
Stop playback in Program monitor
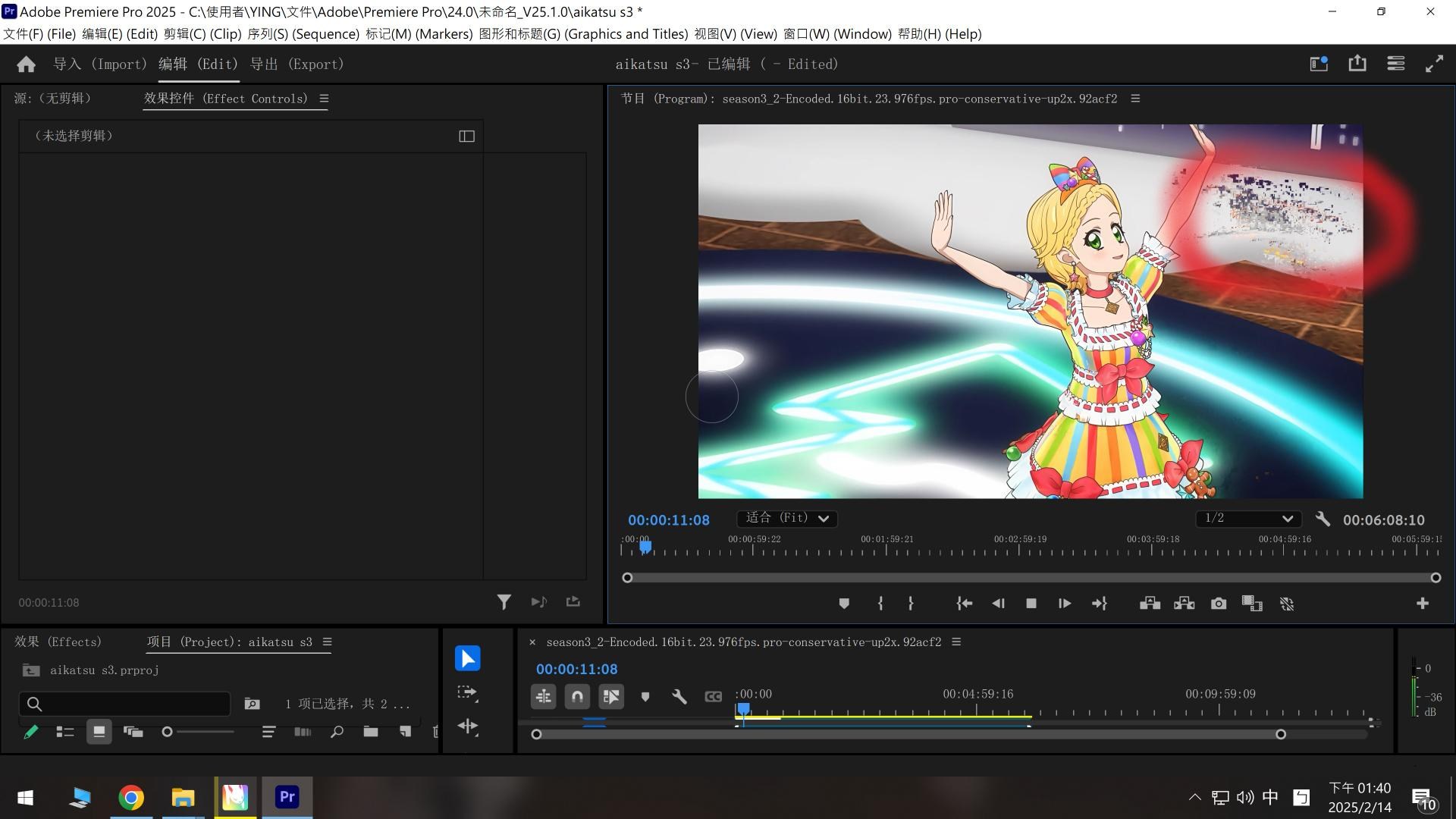click(1031, 604)
